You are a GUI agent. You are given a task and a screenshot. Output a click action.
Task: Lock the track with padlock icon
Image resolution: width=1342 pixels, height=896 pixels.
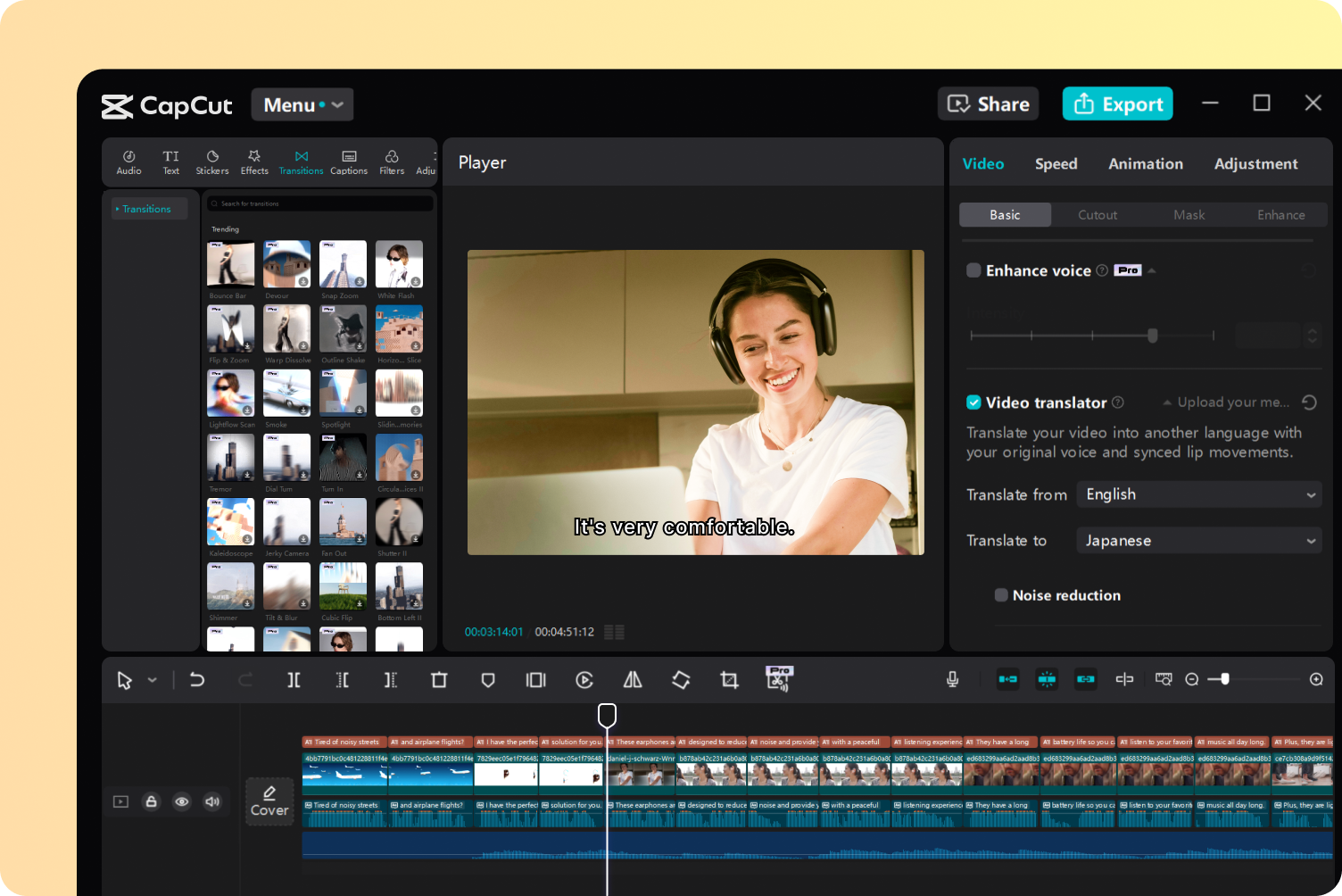click(152, 801)
